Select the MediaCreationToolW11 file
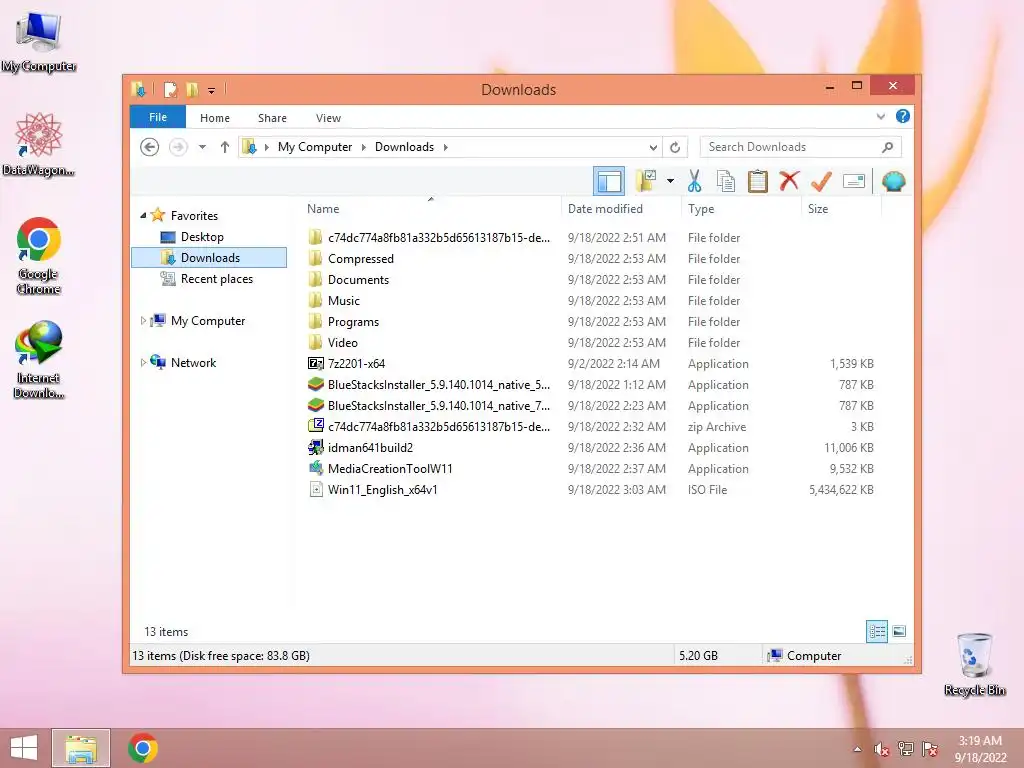 click(x=591, y=468)
